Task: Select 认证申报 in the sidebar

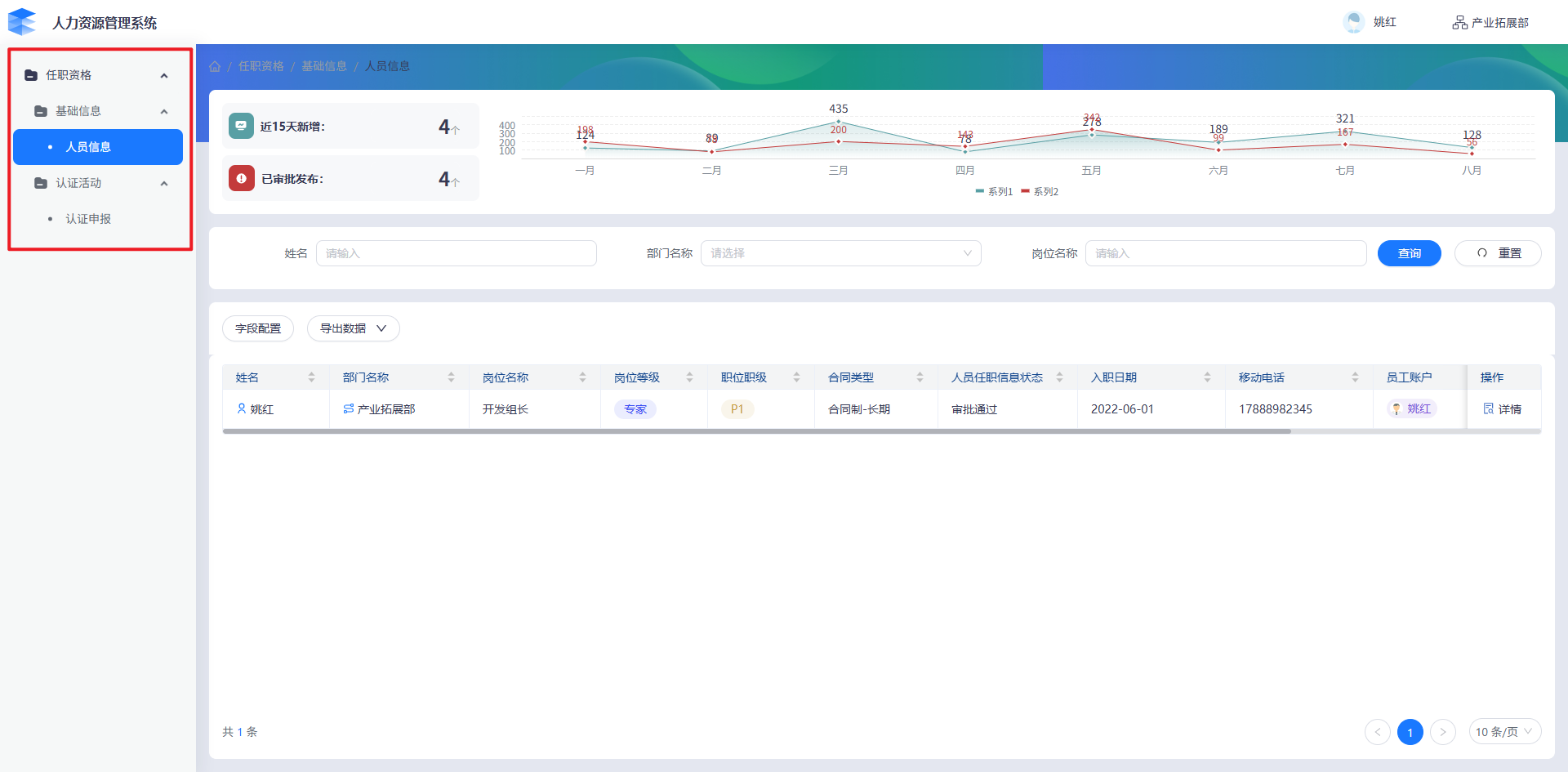Action: tap(88, 219)
